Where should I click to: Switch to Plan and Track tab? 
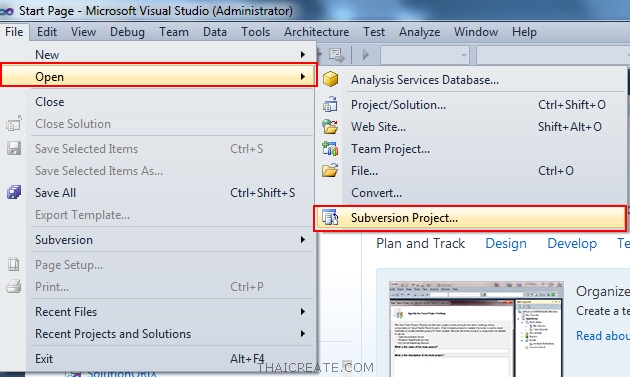pyautogui.click(x=420, y=243)
